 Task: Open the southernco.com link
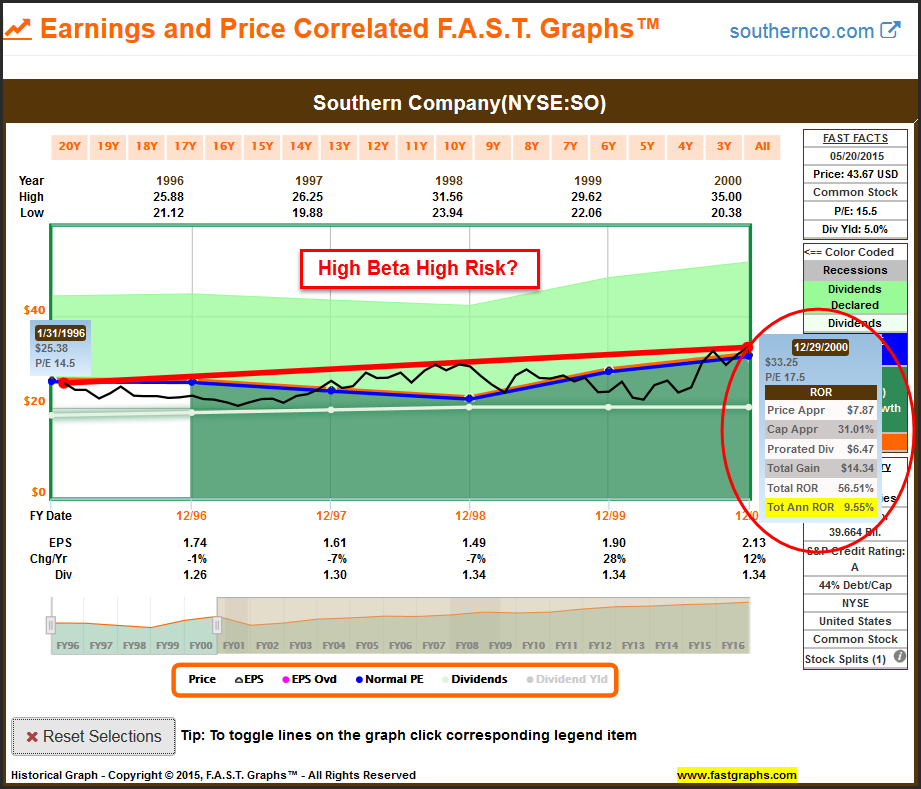(x=801, y=31)
